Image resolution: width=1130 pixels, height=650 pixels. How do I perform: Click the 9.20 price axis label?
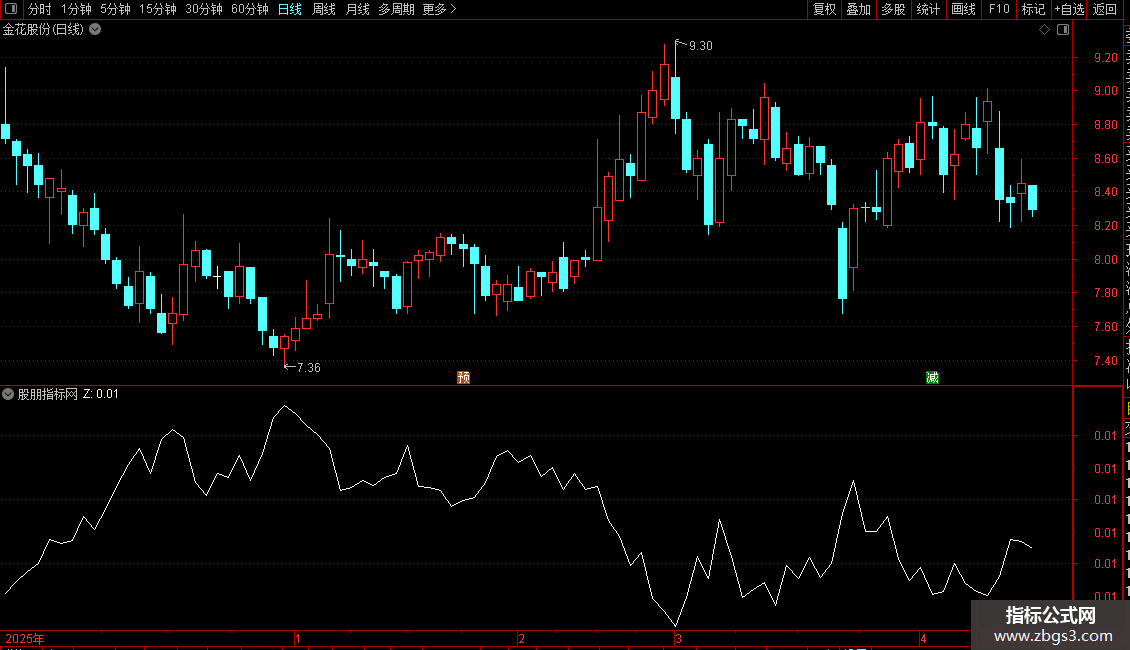click(1105, 58)
